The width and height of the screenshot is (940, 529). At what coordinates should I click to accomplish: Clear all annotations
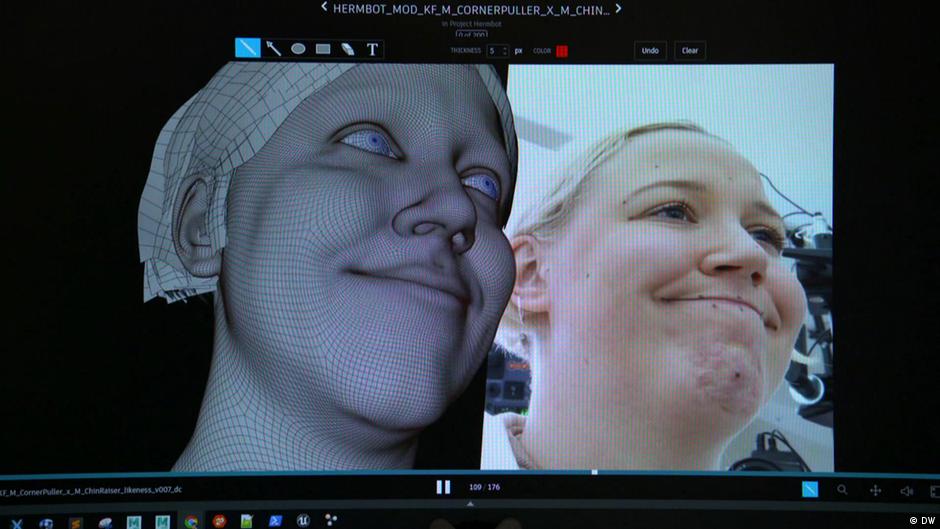point(690,50)
